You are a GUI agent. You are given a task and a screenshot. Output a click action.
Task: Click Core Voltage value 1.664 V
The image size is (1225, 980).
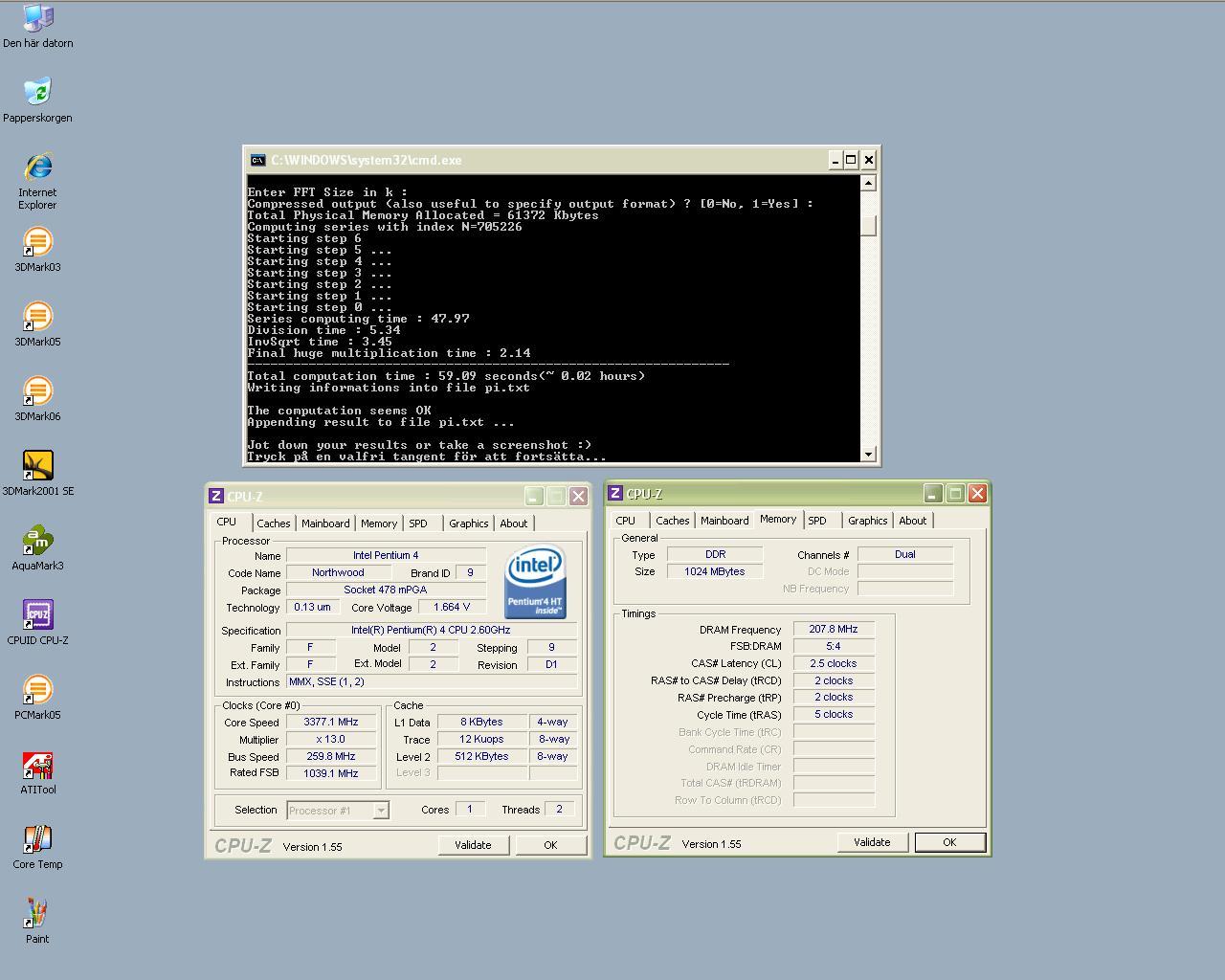pyautogui.click(x=452, y=608)
